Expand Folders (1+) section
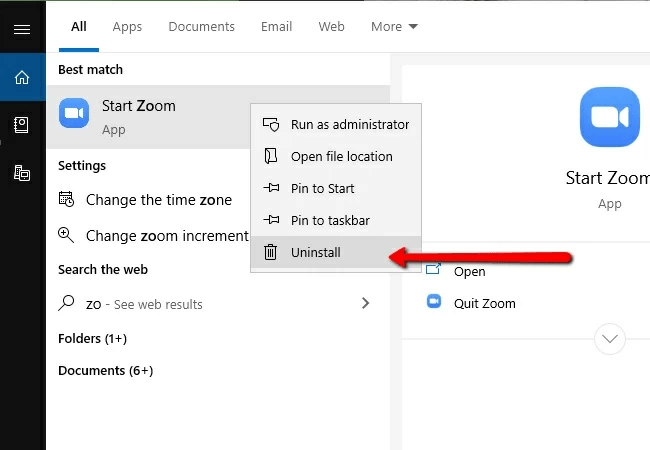The image size is (650, 450). point(92,339)
